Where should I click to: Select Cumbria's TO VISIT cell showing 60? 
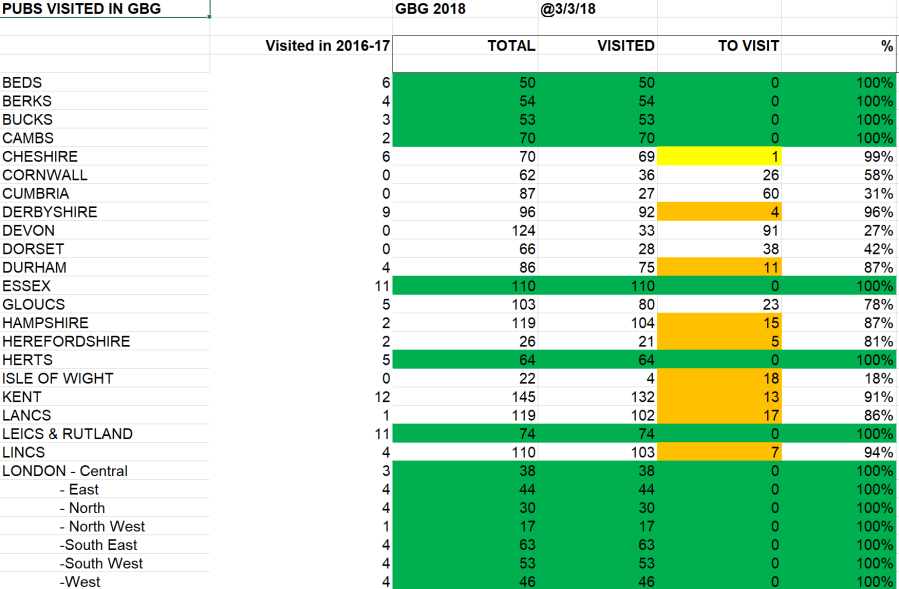click(719, 194)
